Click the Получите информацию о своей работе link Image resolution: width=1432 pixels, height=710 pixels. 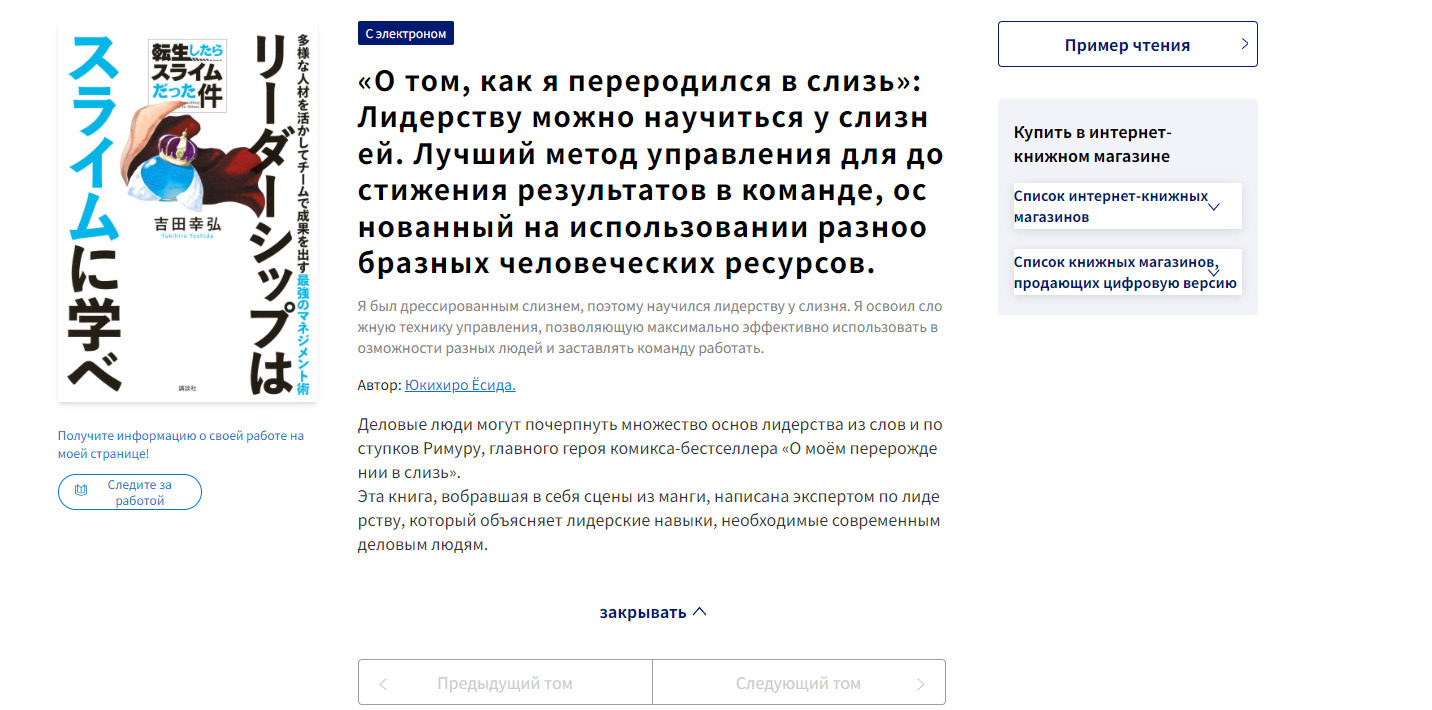[180, 444]
